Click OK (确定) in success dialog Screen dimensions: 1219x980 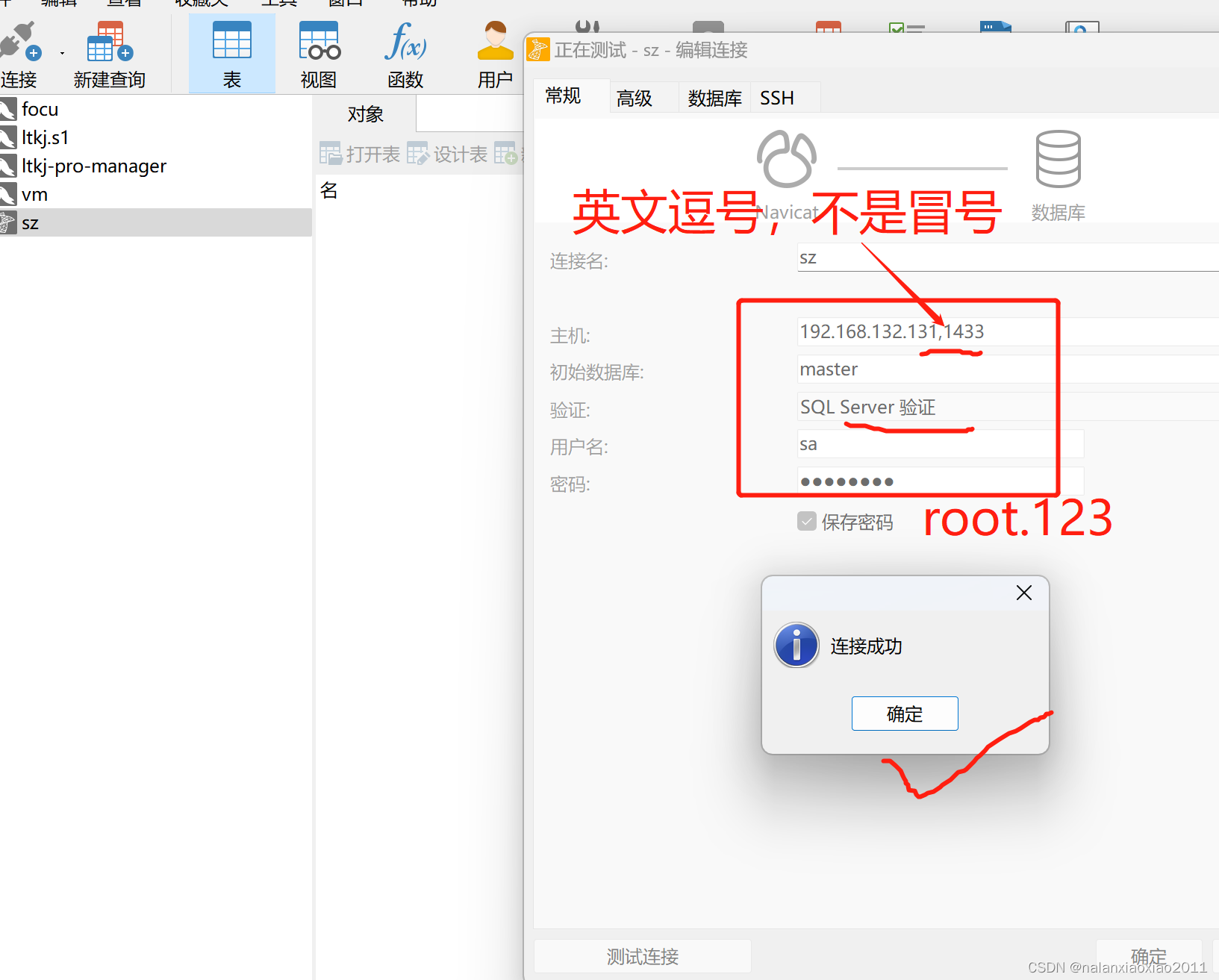pyautogui.click(x=905, y=714)
